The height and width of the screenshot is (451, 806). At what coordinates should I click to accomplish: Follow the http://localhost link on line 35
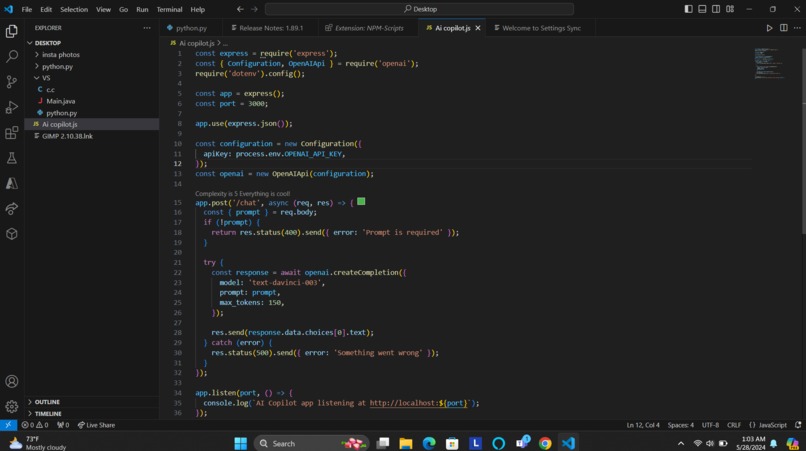click(419, 403)
